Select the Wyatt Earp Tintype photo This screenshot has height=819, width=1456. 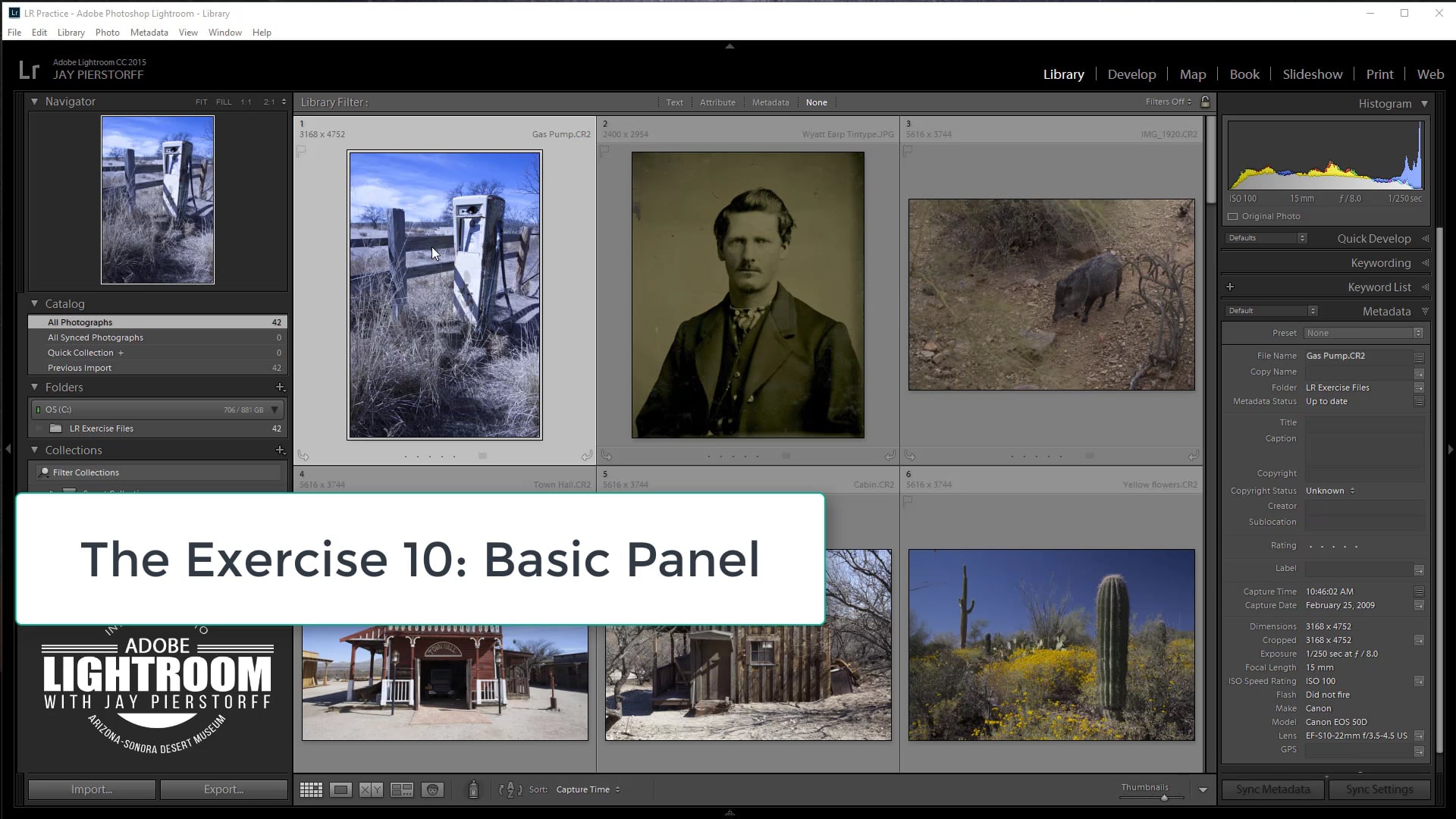pyautogui.click(x=748, y=296)
